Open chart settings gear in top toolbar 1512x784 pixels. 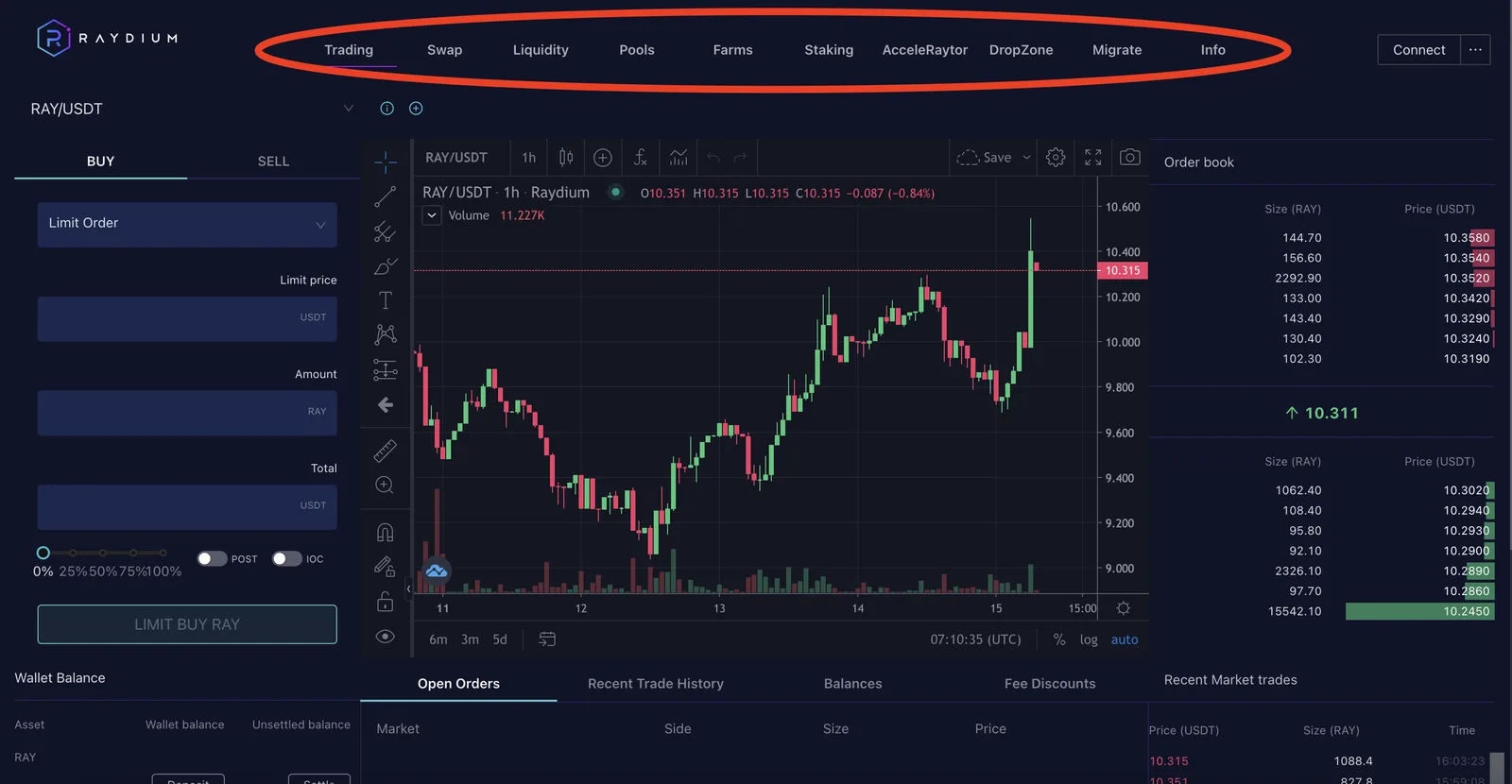pos(1056,158)
